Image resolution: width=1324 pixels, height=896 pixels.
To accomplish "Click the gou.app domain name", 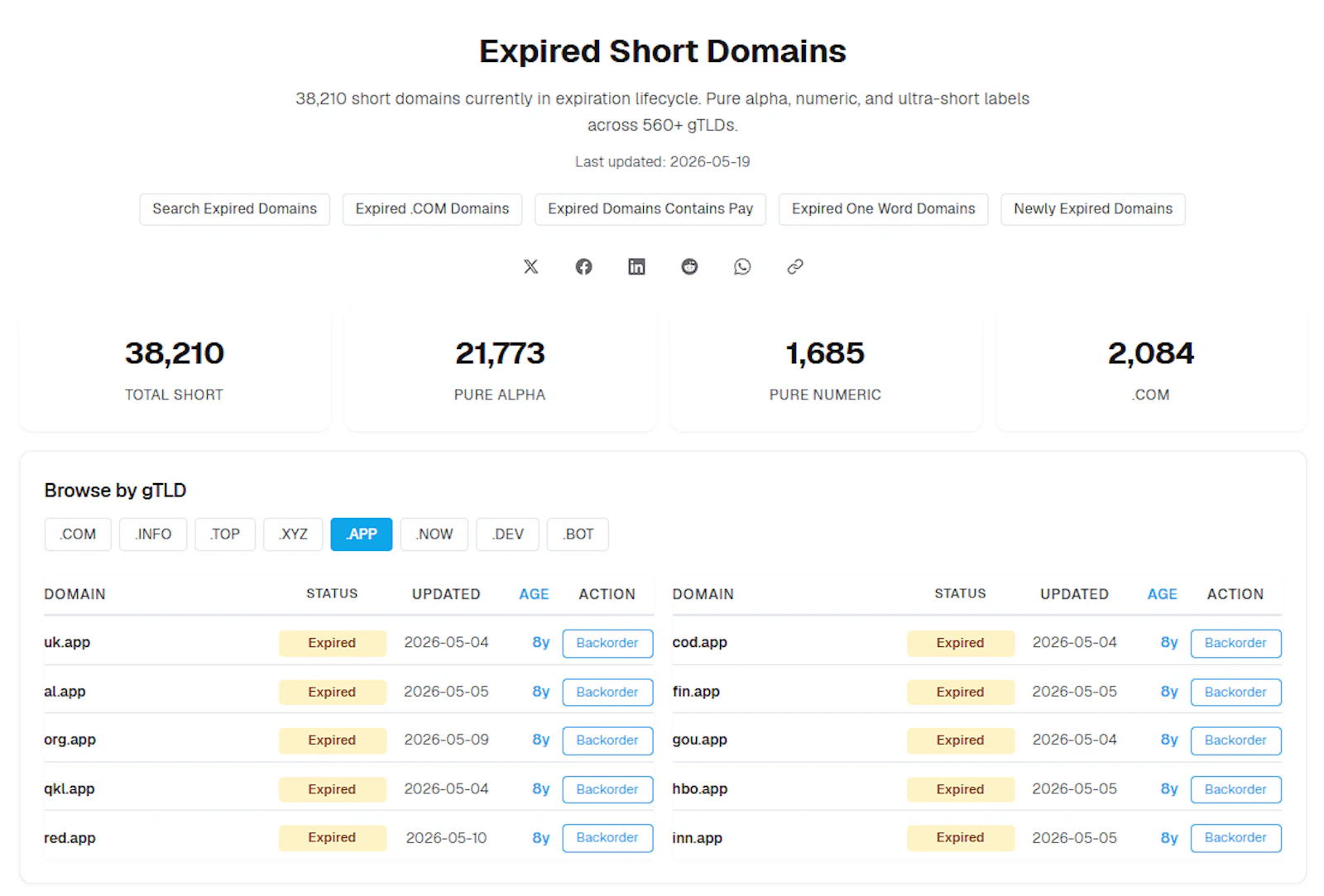I will coord(699,740).
